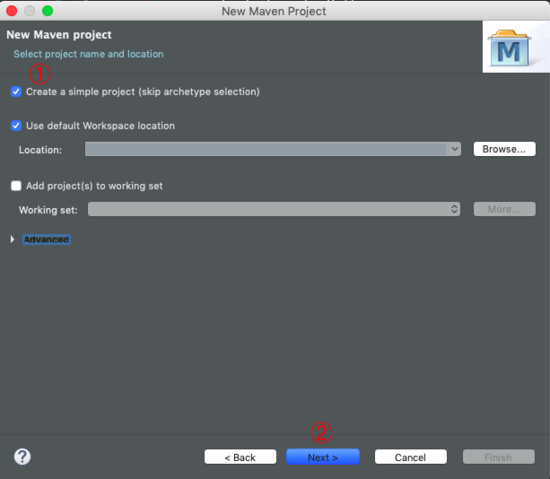Click the red close window button
Image resolution: width=550 pixels, height=479 pixels.
[12, 11]
